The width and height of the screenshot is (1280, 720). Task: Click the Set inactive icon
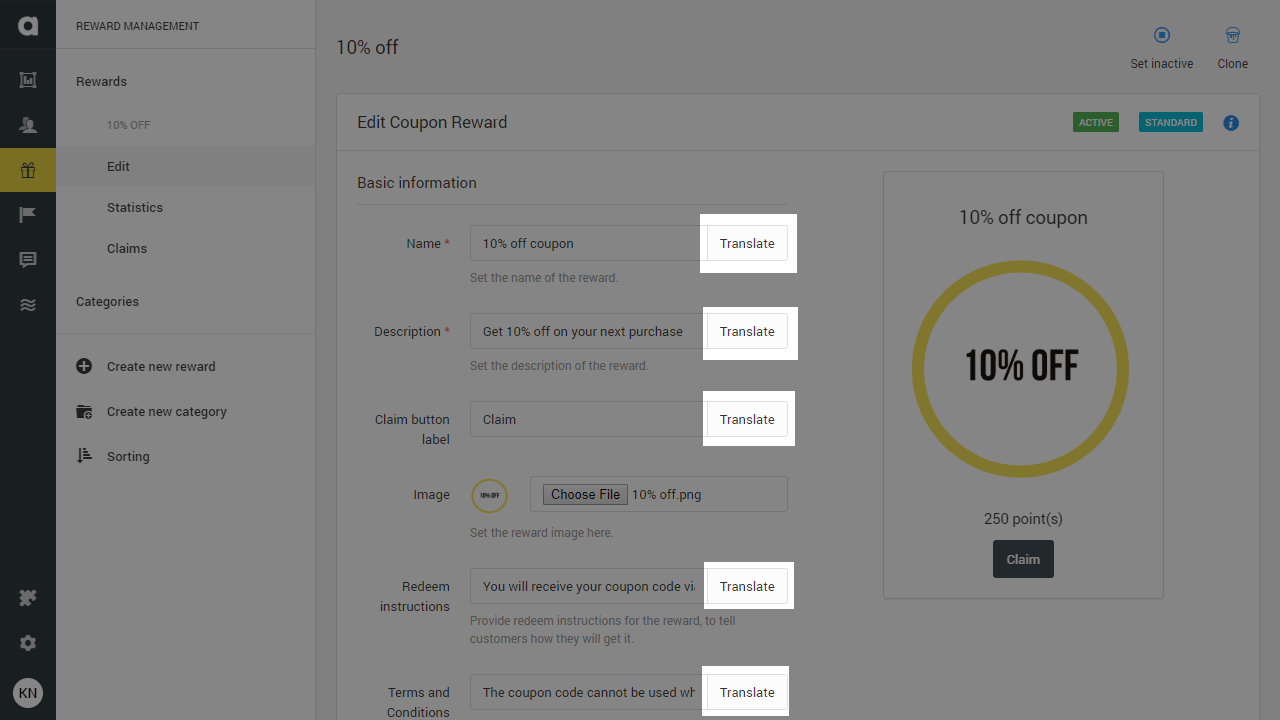click(x=1162, y=35)
